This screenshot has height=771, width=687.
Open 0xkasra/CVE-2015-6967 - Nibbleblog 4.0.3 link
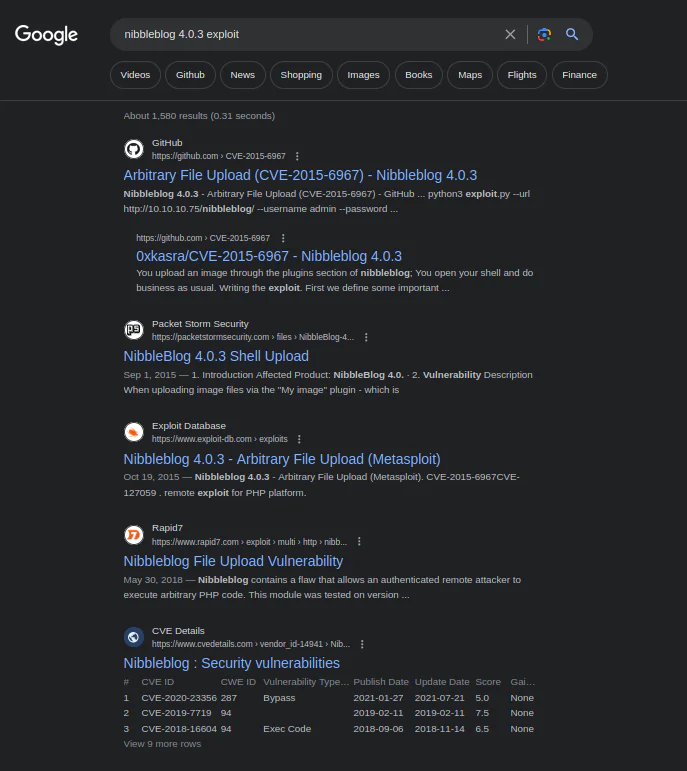pos(269,256)
